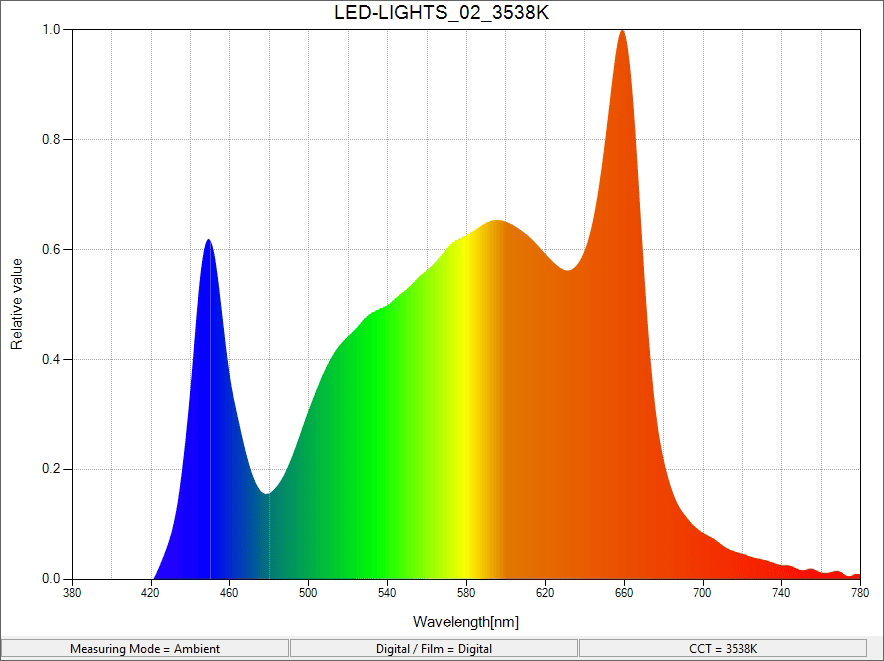Click the LED-LIGHTS_02_3538K chart title
The height and width of the screenshot is (661, 884).
tap(441, 12)
